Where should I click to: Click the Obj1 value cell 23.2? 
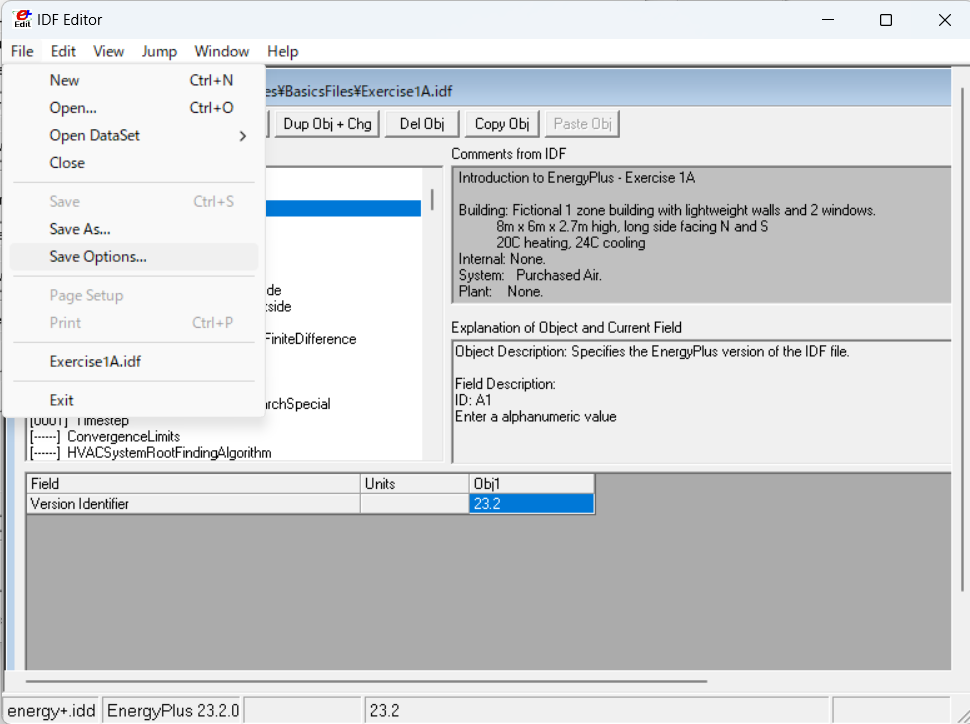point(531,504)
